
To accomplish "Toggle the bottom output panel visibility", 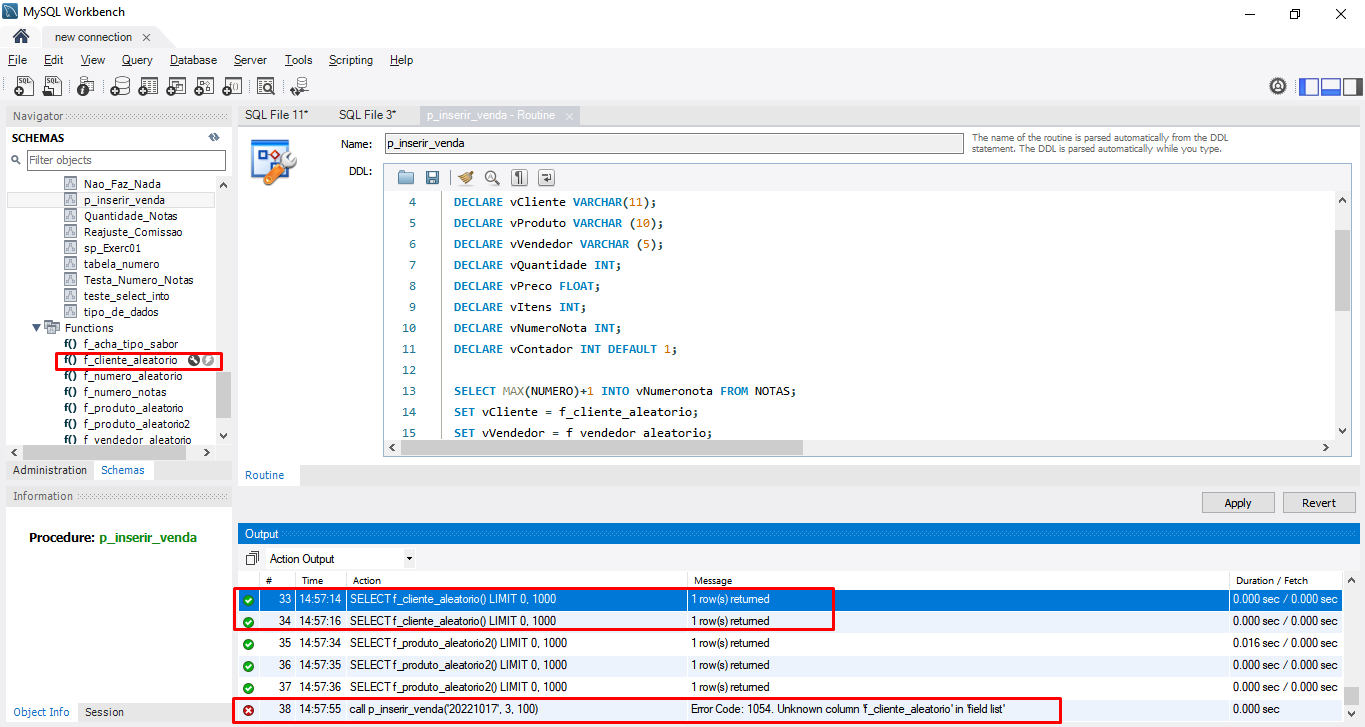I will point(1331,86).
